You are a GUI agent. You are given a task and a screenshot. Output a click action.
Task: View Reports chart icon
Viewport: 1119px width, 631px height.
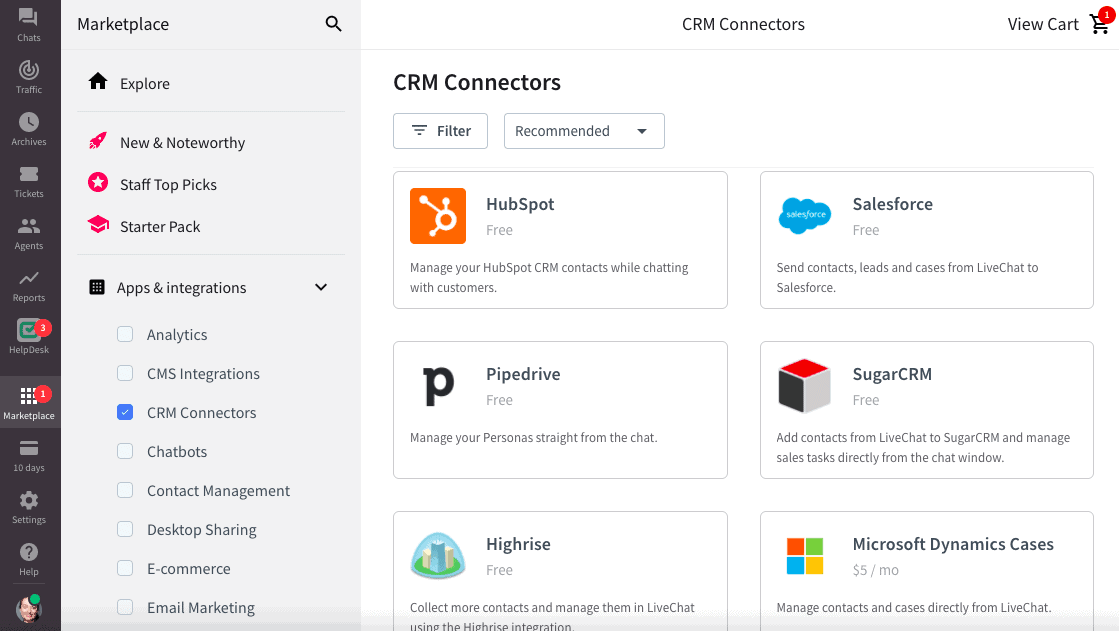point(29,278)
